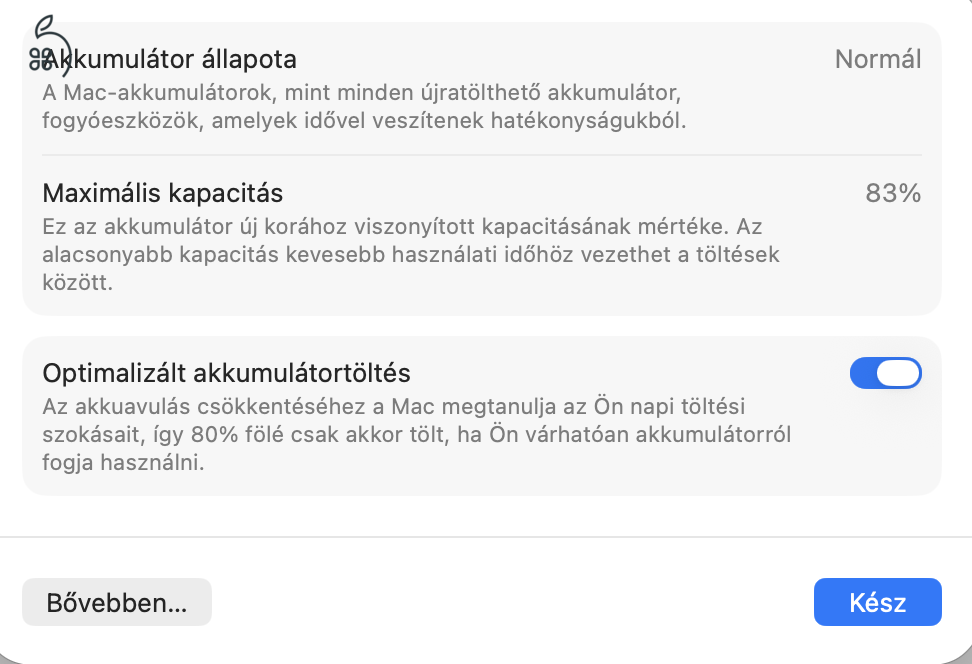
Task: Click the Normál battery status value
Action: coord(877,59)
